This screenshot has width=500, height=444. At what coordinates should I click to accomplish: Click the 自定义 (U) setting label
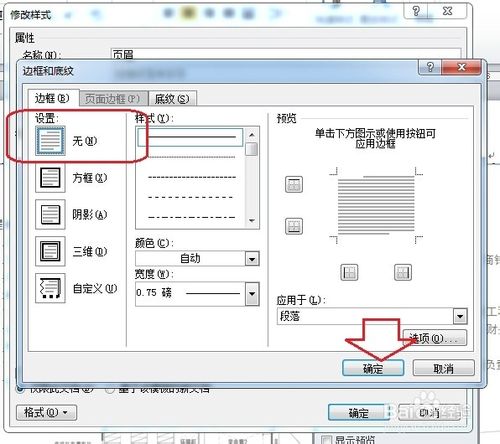point(95,288)
